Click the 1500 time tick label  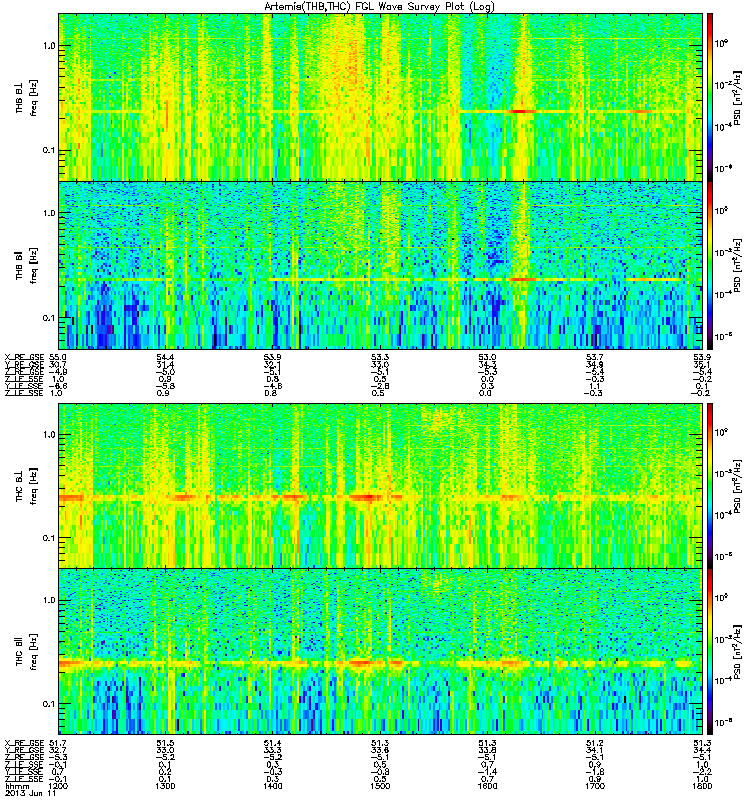coord(380,786)
